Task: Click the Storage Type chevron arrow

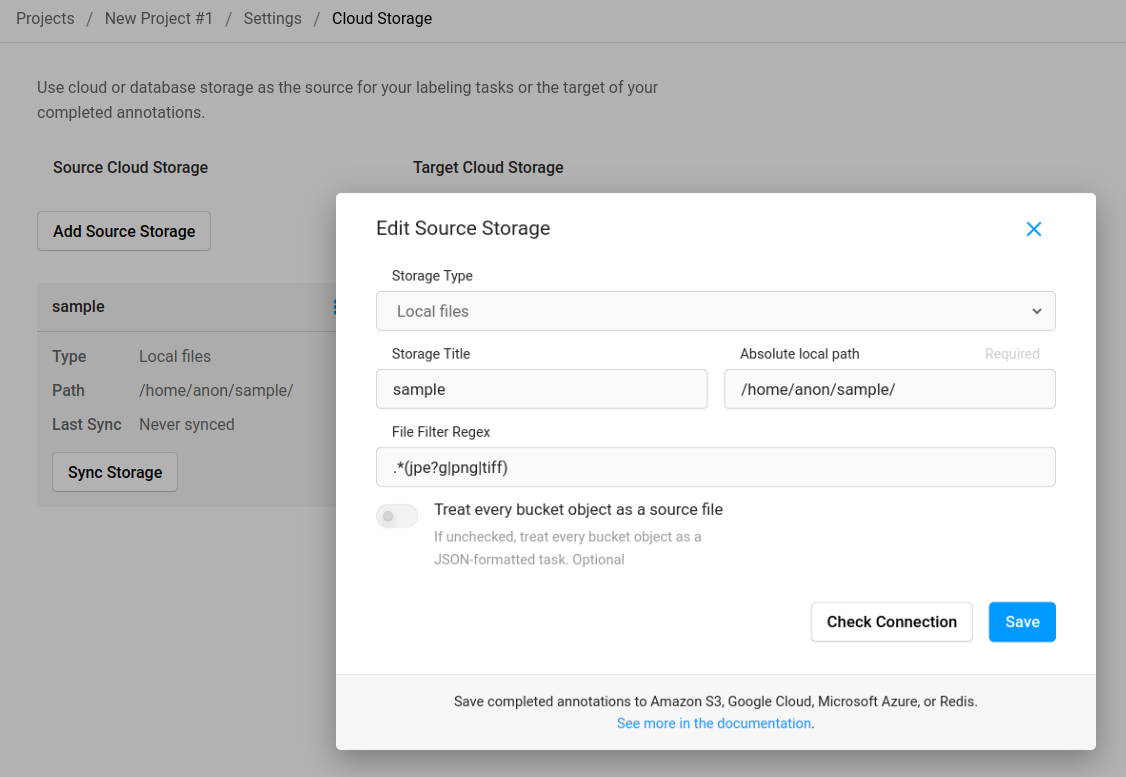Action: 1037,311
